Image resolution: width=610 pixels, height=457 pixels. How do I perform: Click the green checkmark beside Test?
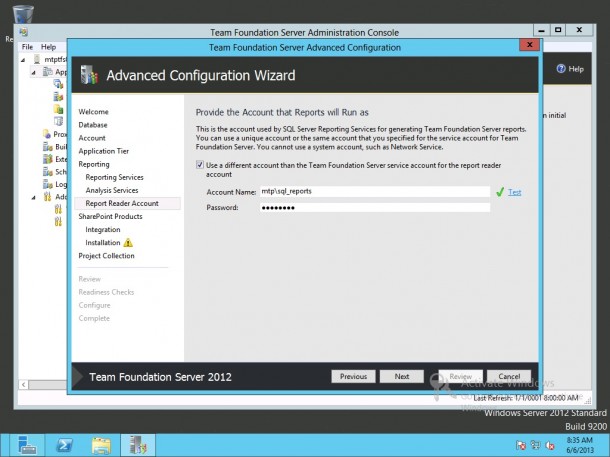(500, 192)
